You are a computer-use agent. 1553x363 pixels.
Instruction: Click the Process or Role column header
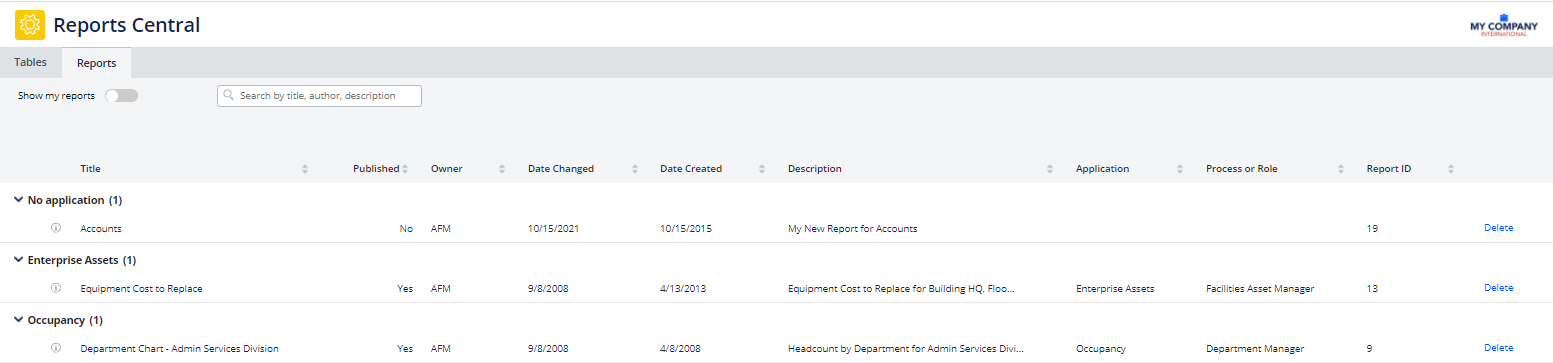click(1242, 169)
